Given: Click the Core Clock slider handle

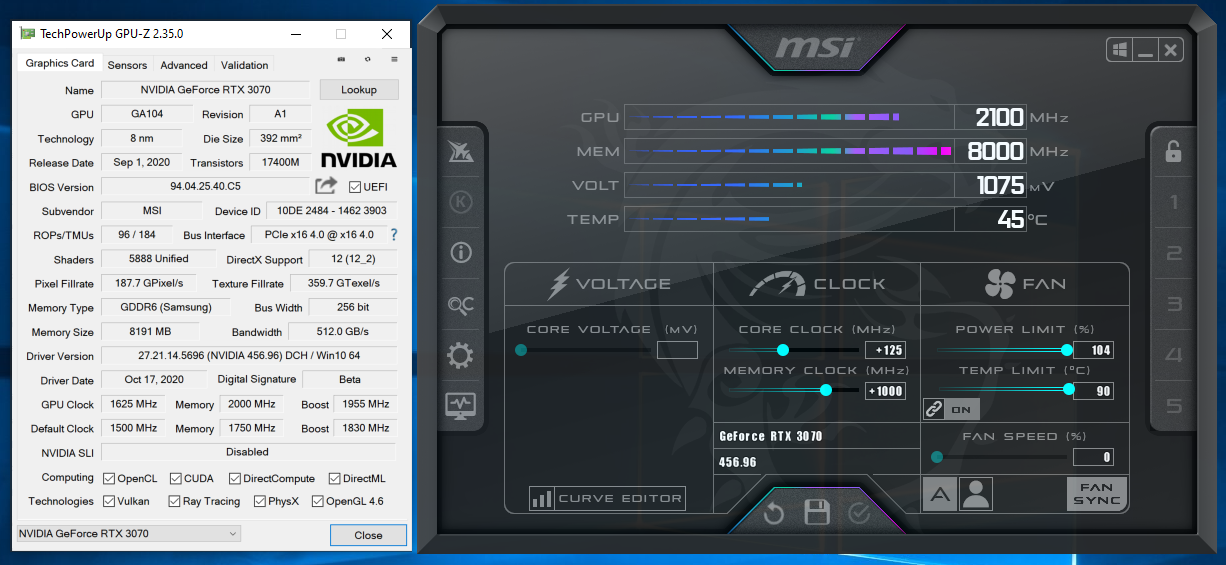Looking at the screenshot, I should click(x=783, y=350).
